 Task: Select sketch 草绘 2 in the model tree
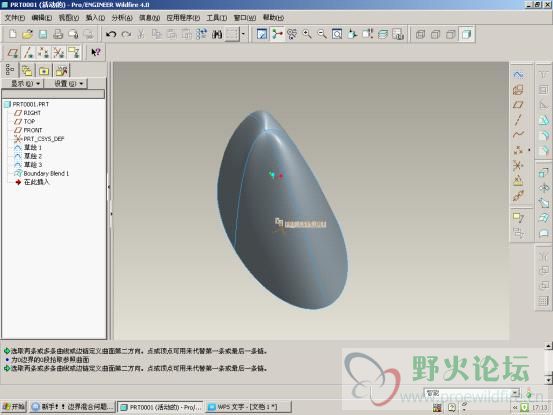click(28, 156)
